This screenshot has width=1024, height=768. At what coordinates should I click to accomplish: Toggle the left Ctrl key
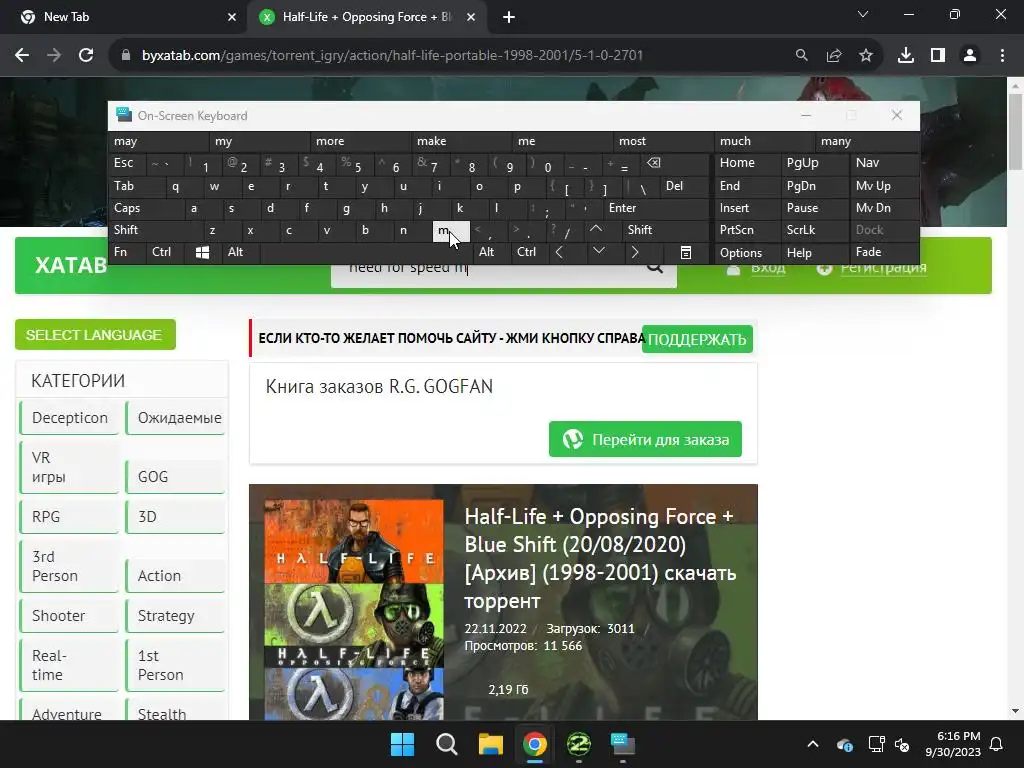[165, 252]
